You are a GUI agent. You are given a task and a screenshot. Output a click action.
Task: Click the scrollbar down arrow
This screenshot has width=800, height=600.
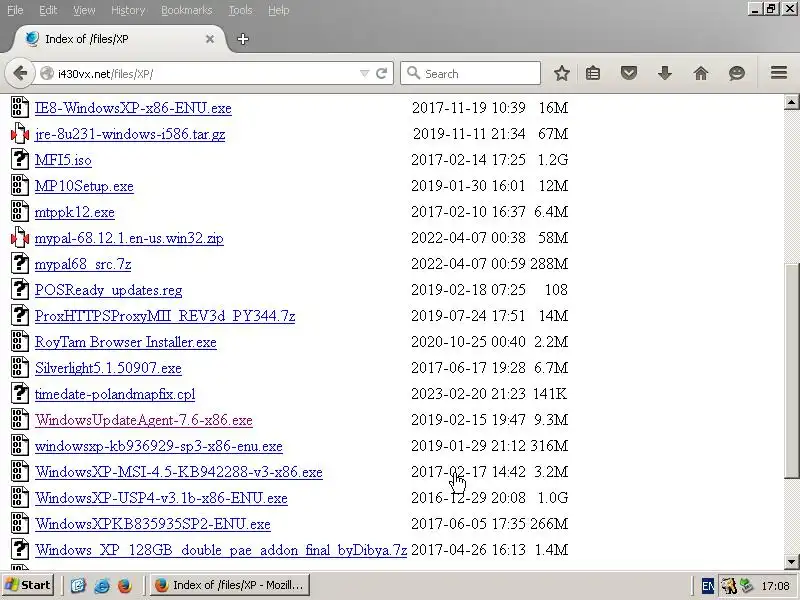tap(791, 562)
